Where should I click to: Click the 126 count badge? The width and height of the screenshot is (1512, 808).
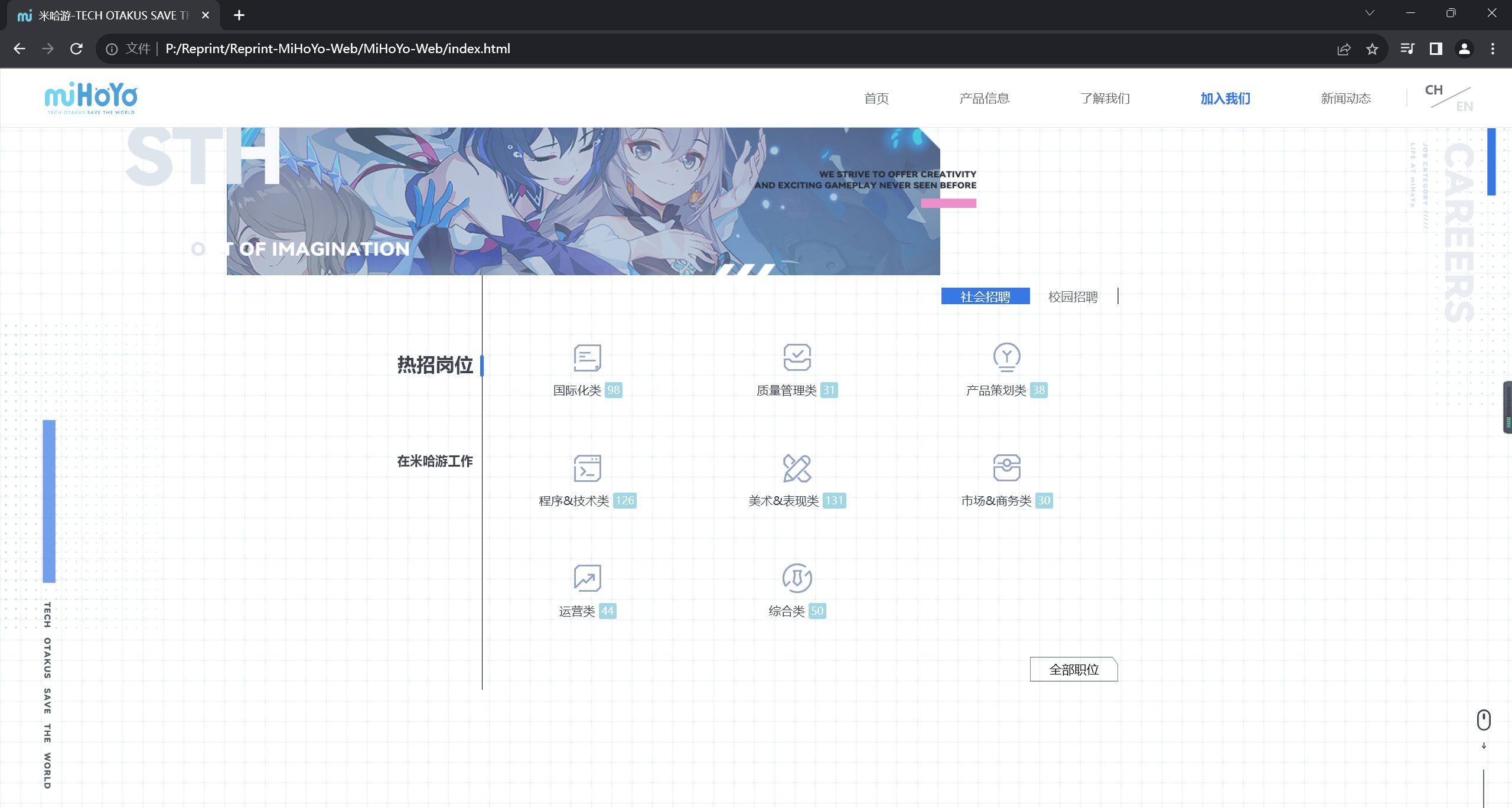click(625, 501)
